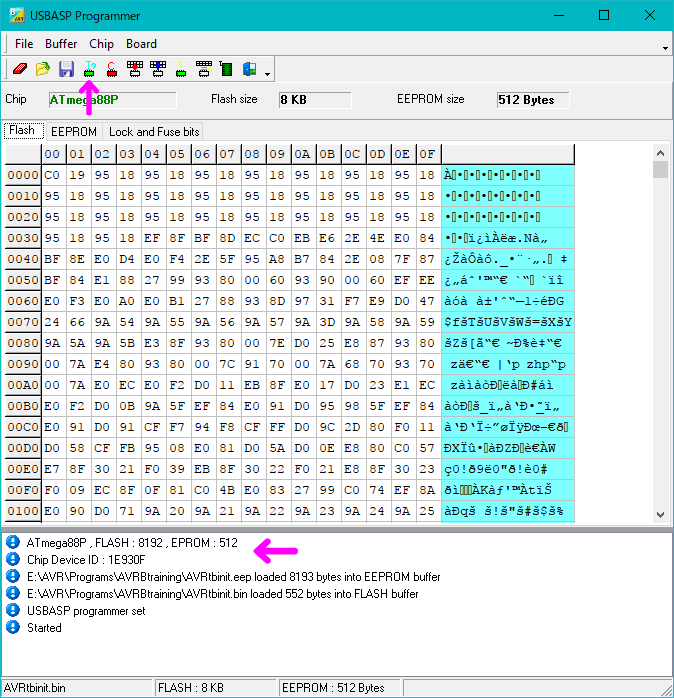Viewport: 674px width, 698px height.
Task: Open the Lock and Fuse bits tab
Action: tap(154, 132)
